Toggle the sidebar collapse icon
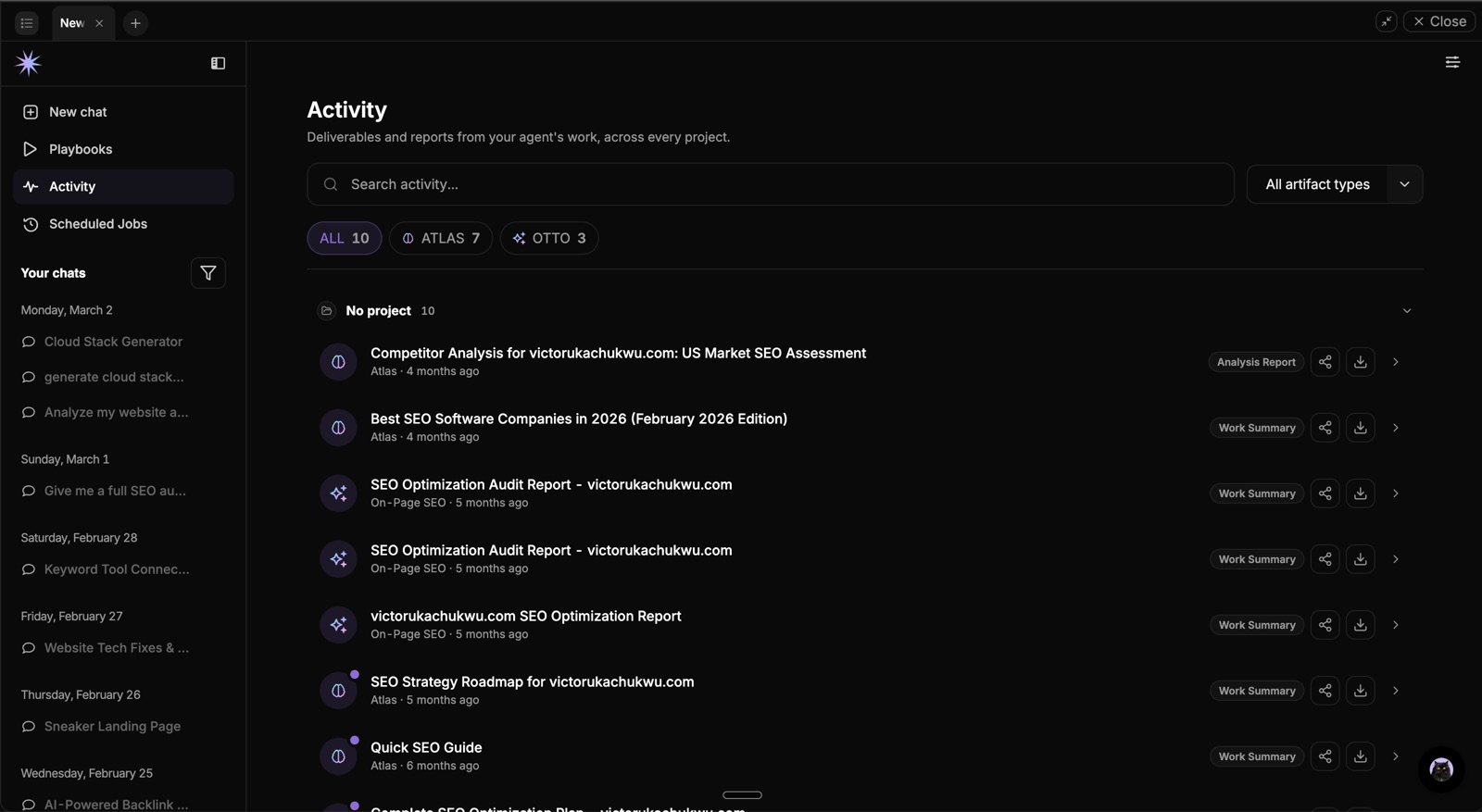Viewport: 1482px width, 812px height. point(218,63)
